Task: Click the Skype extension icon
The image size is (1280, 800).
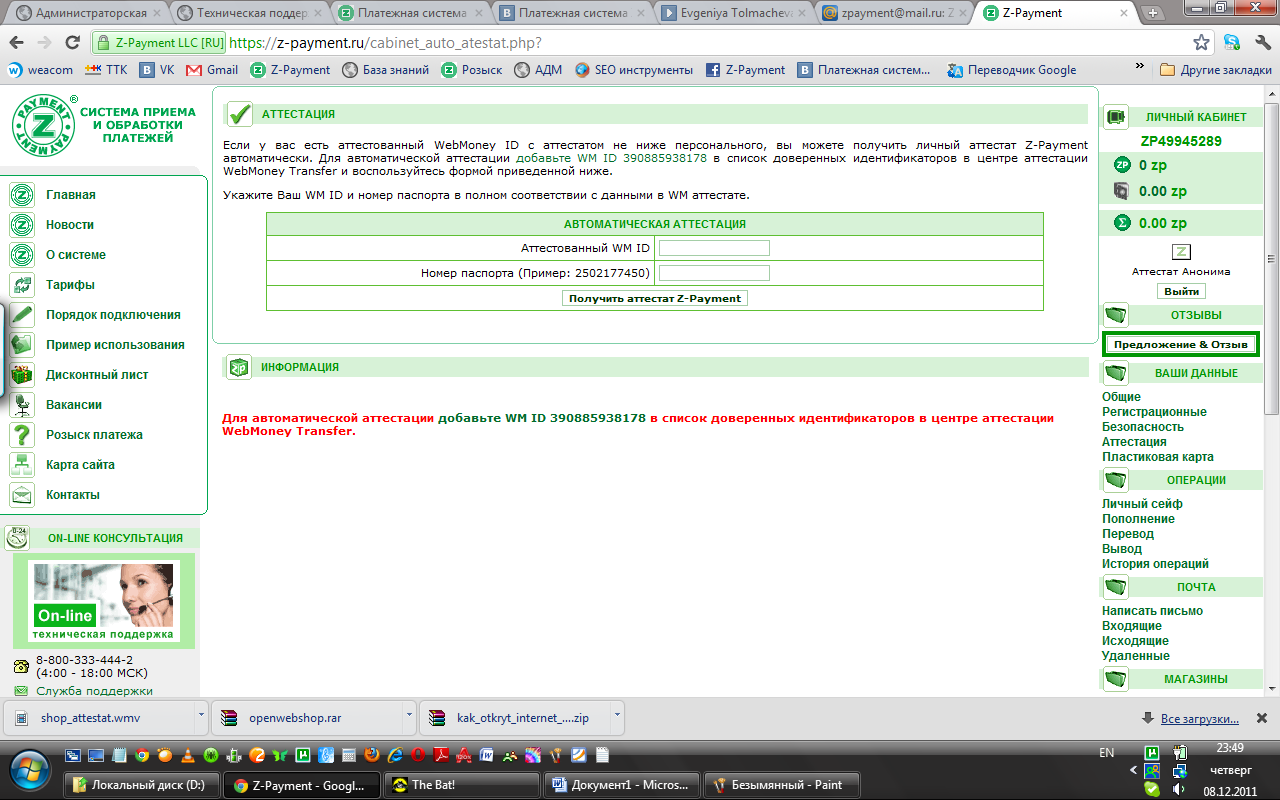Action: pyautogui.click(x=1232, y=43)
